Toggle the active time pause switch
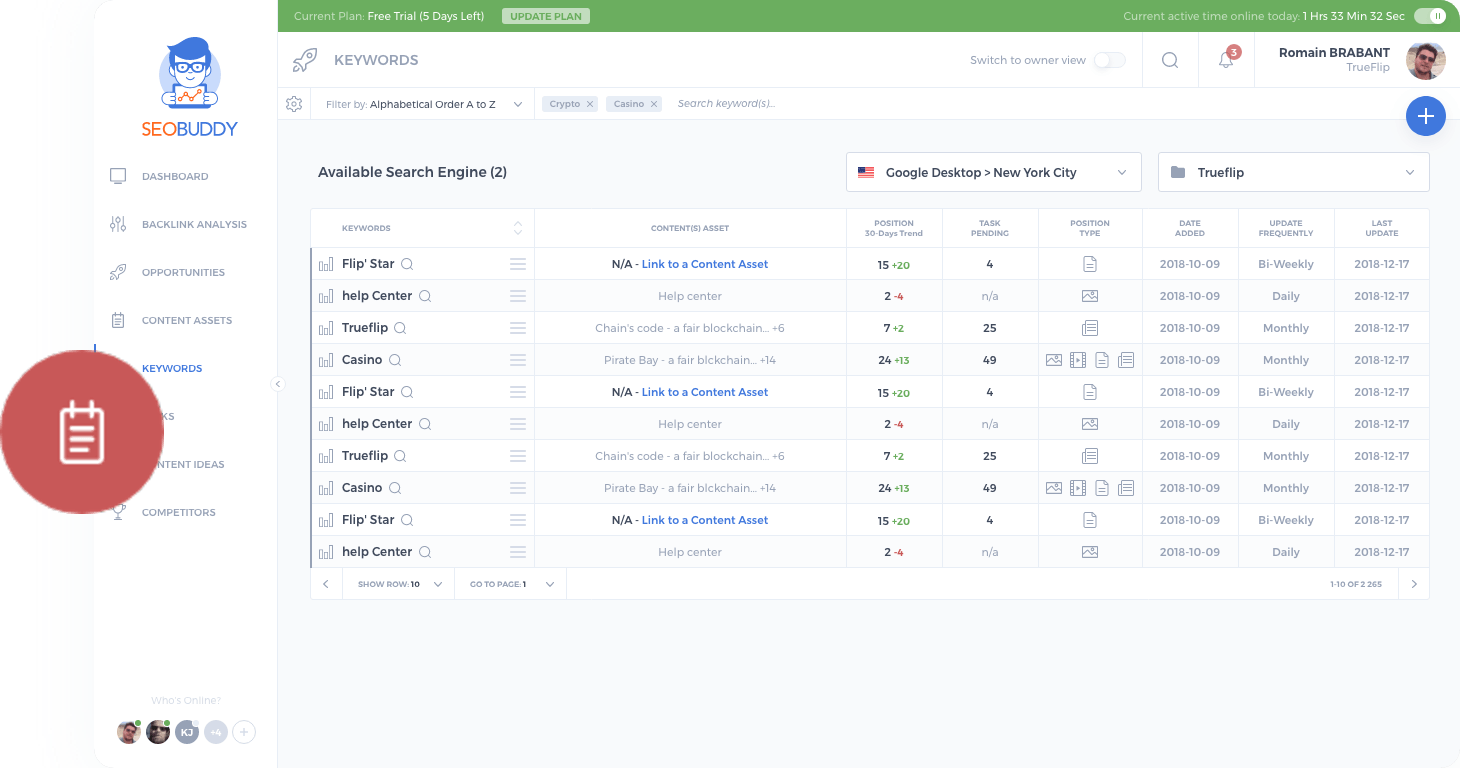The image size is (1460, 768). pos(1430,16)
